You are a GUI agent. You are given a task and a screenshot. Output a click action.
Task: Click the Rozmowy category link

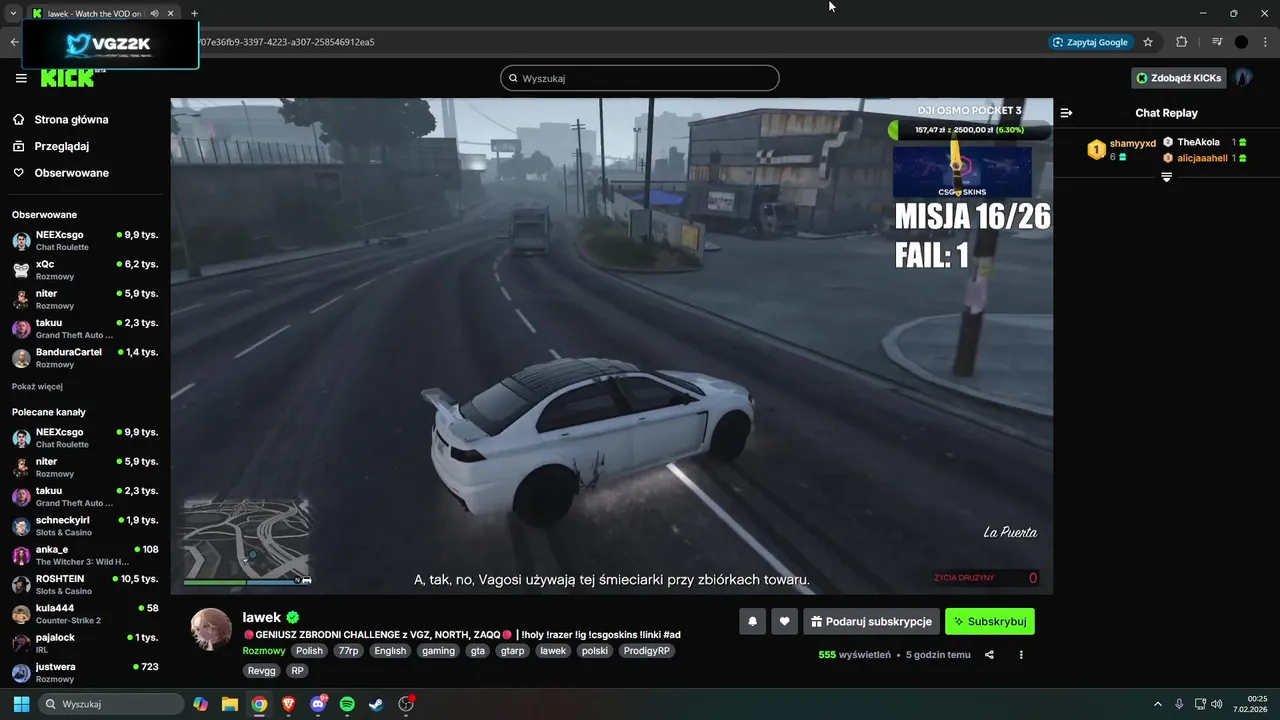(x=264, y=650)
